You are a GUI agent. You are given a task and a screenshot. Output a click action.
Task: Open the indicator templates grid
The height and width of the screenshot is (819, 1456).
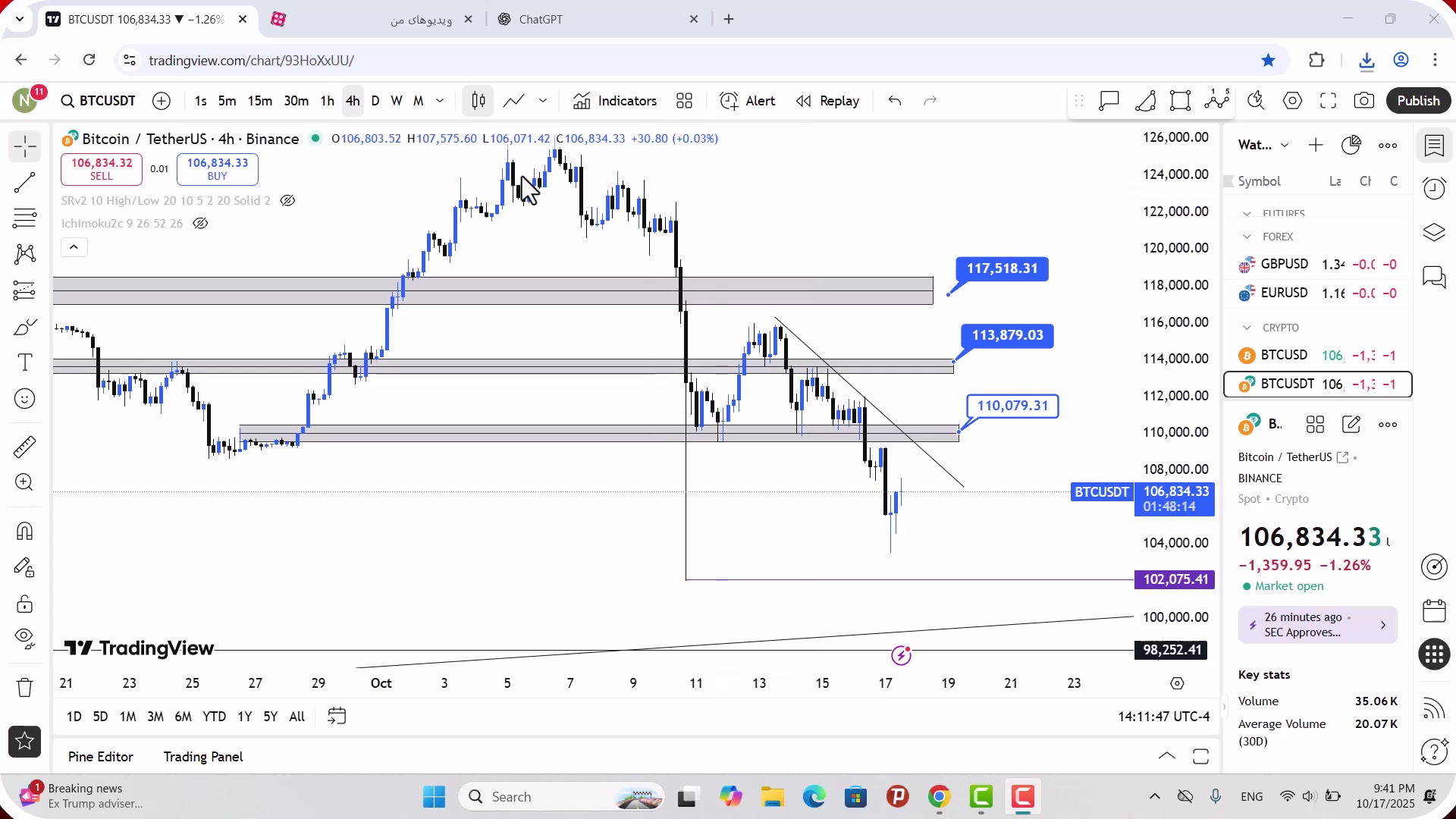(x=685, y=101)
